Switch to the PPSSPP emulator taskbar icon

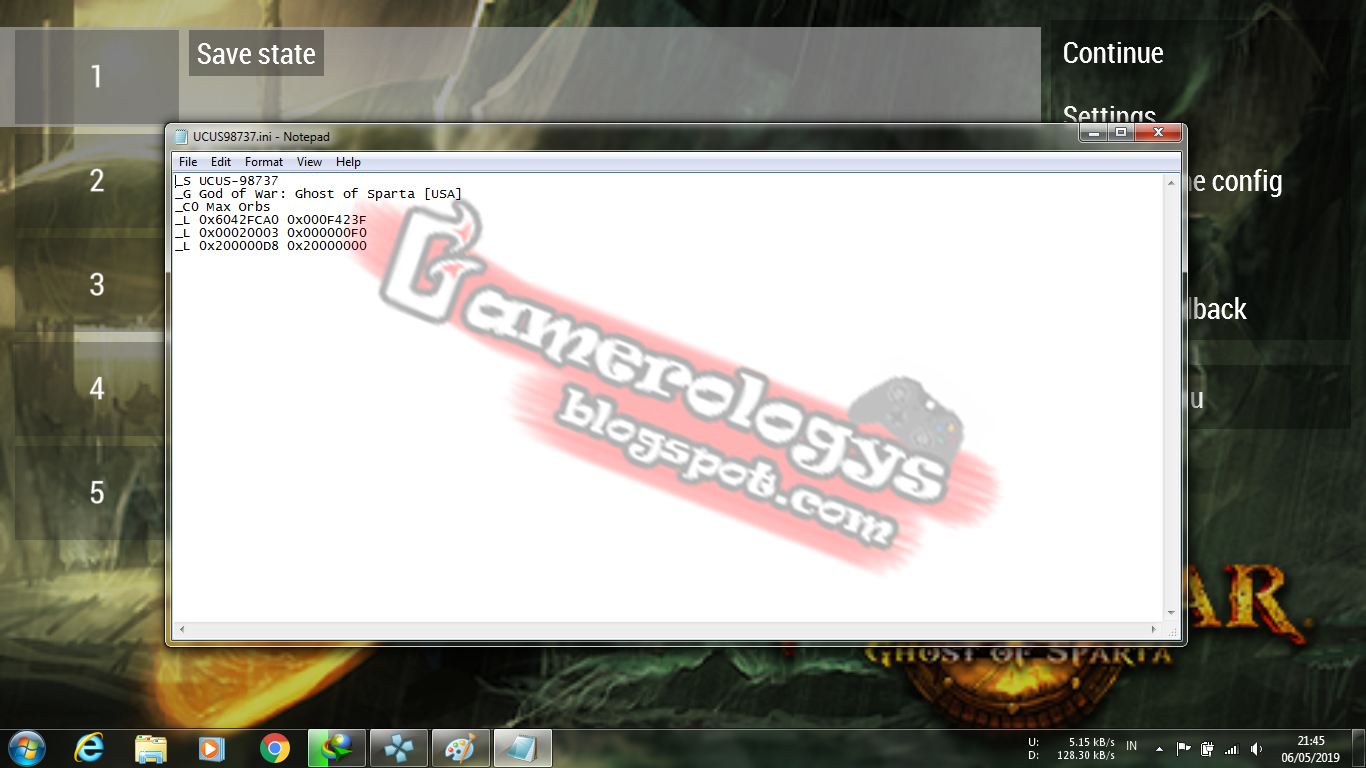[x=399, y=747]
